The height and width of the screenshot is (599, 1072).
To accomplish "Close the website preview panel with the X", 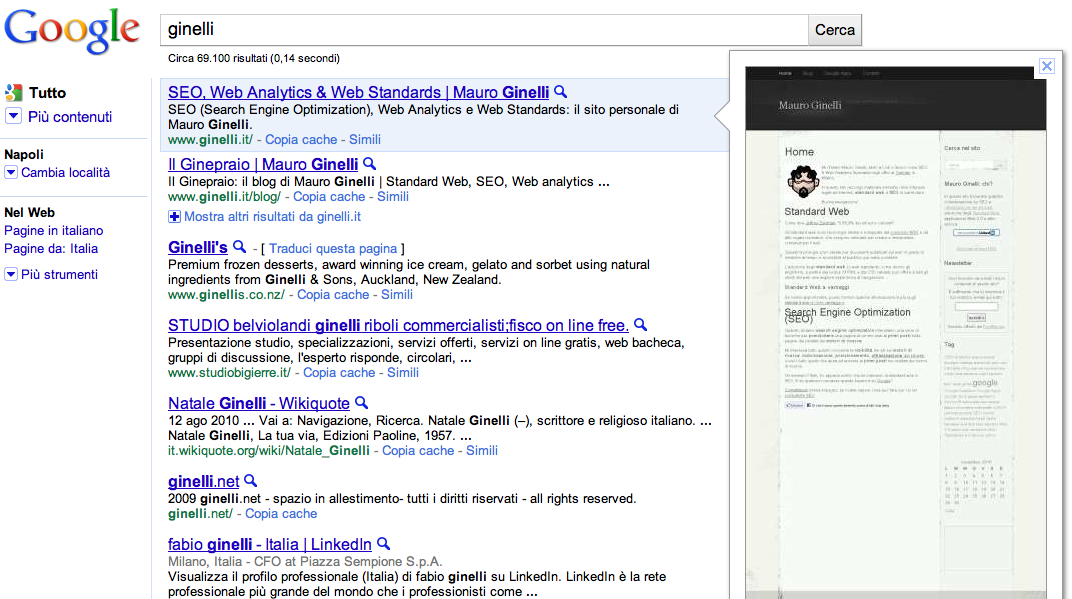I will 1046,66.
